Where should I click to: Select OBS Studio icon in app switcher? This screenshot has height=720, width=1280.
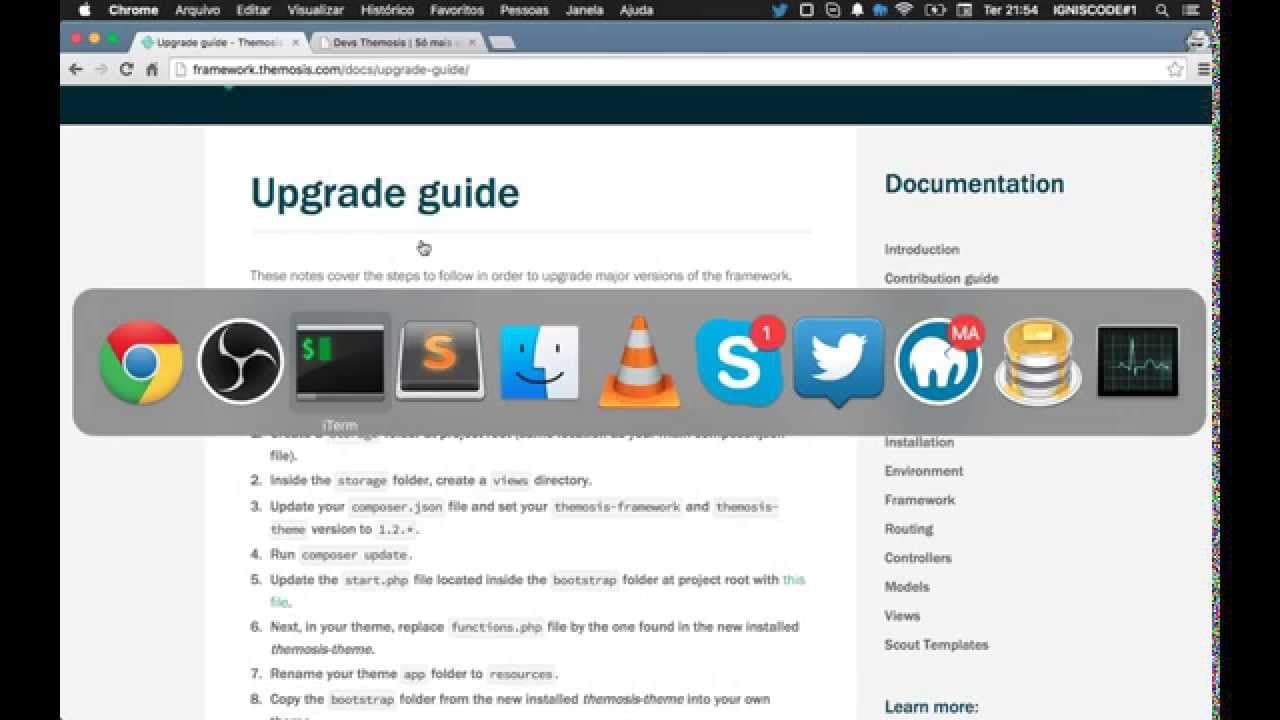click(x=240, y=362)
